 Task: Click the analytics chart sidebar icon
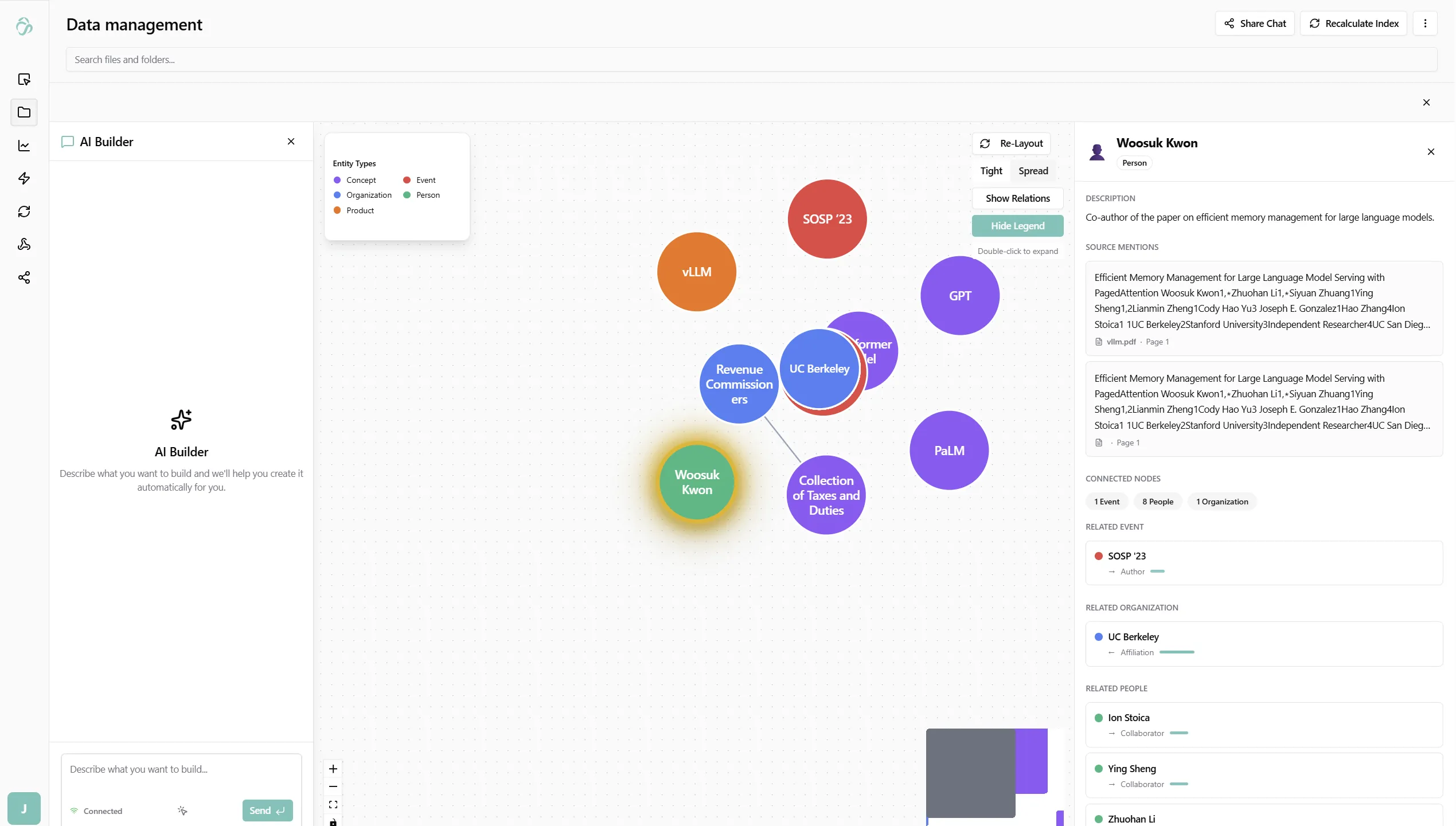pyautogui.click(x=24, y=146)
